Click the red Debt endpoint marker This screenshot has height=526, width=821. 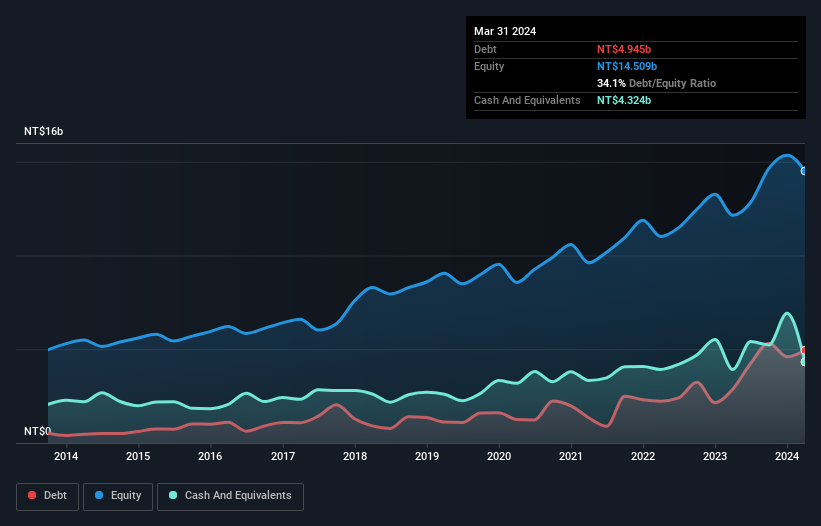click(x=804, y=350)
